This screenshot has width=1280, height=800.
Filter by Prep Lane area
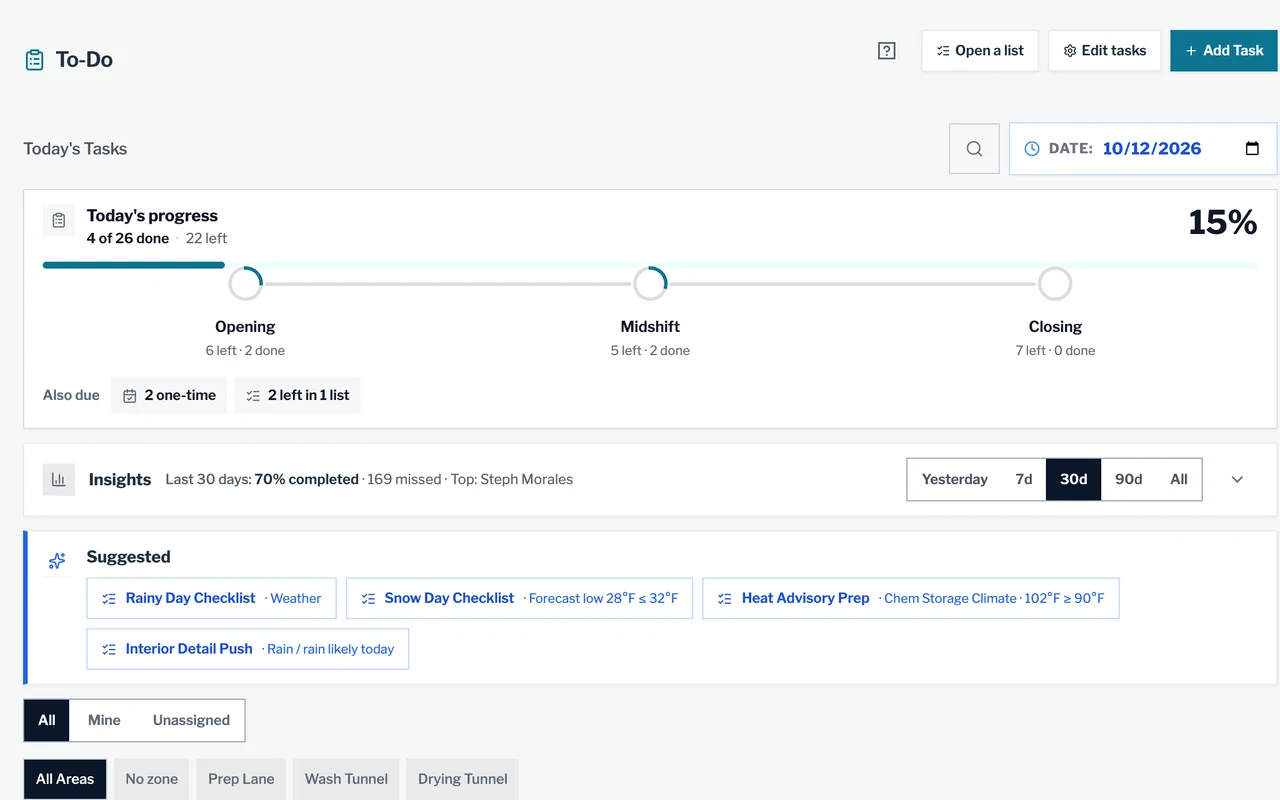(241, 779)
